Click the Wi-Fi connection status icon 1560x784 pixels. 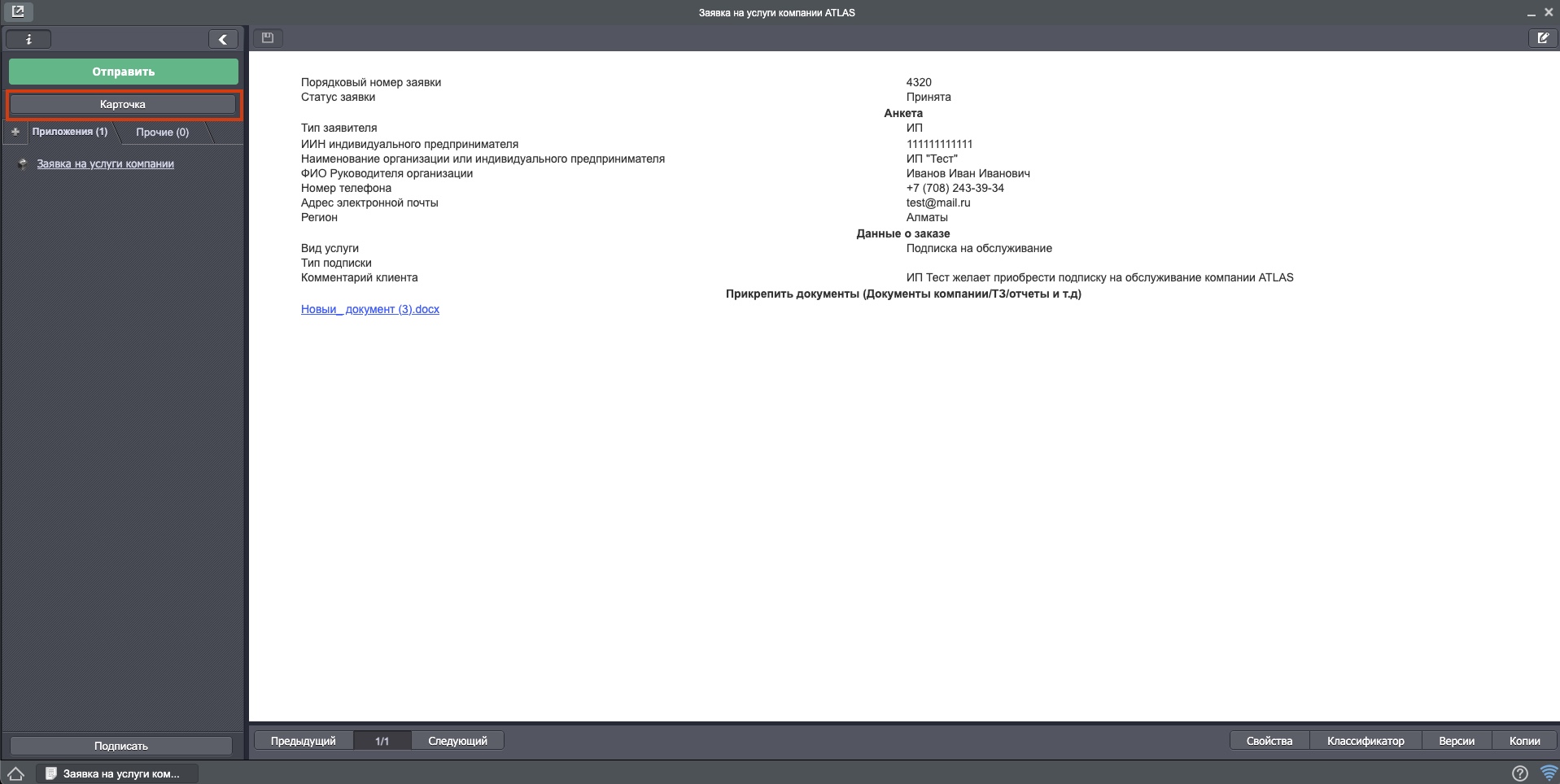pos(1548,773)
